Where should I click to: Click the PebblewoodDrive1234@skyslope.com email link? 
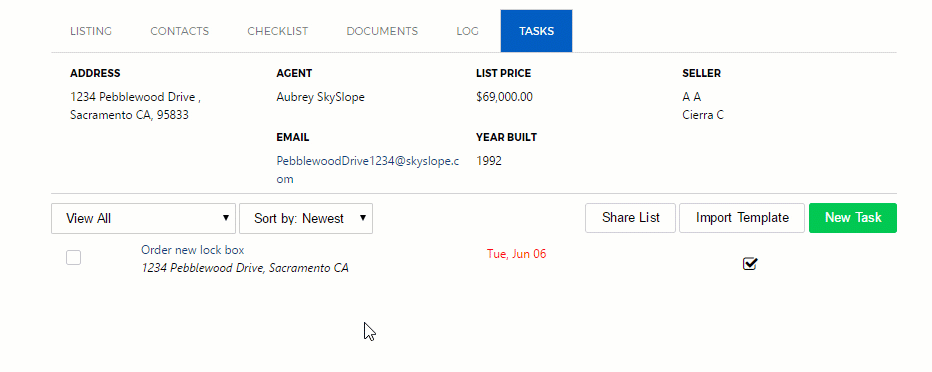(x=367, y=170)
